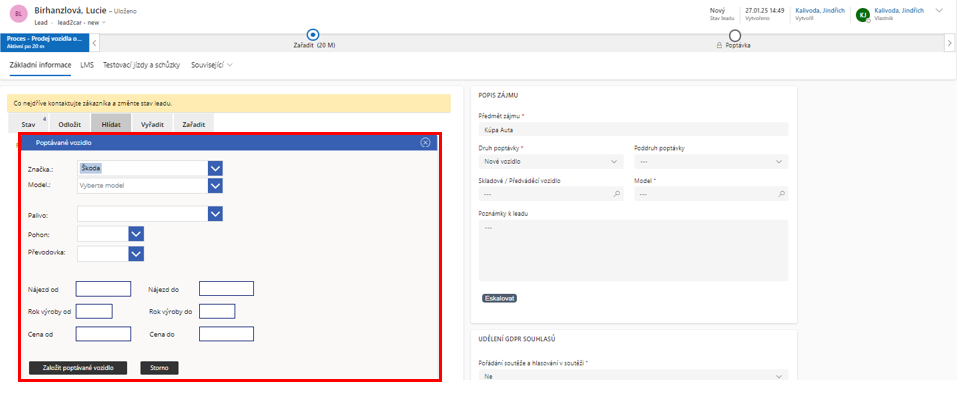Screen dimensions: 957x400
Task: Click search icon in Skladové / Předváděcí vozidlo
Action: 614,195
